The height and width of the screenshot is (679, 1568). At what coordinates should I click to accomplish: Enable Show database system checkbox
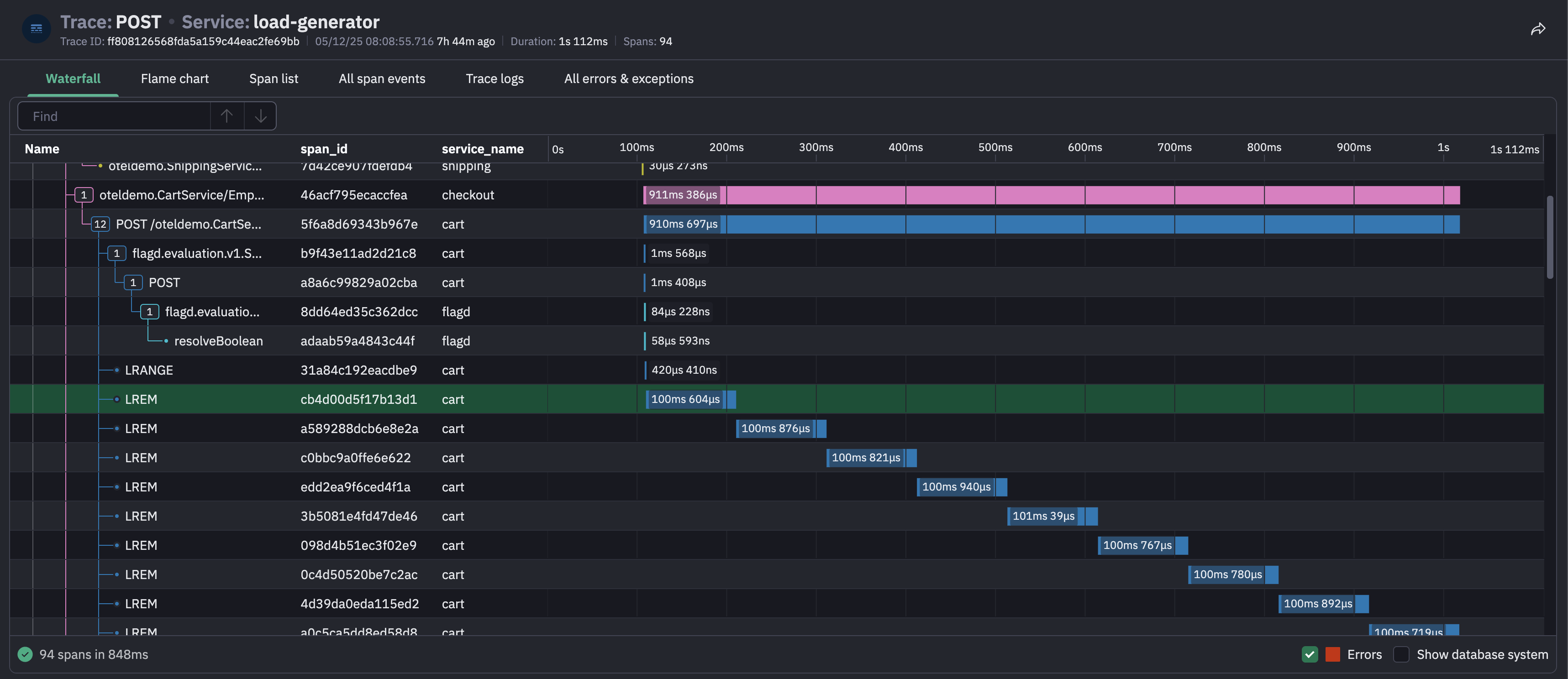coord(1400,654)
